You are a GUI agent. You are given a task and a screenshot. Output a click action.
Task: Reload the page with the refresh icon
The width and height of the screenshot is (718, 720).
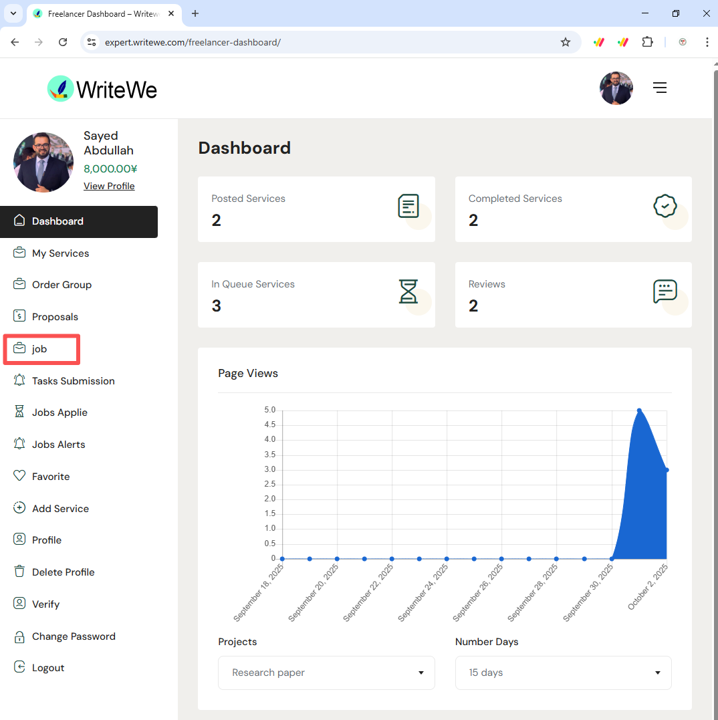(x=63, y=42)
